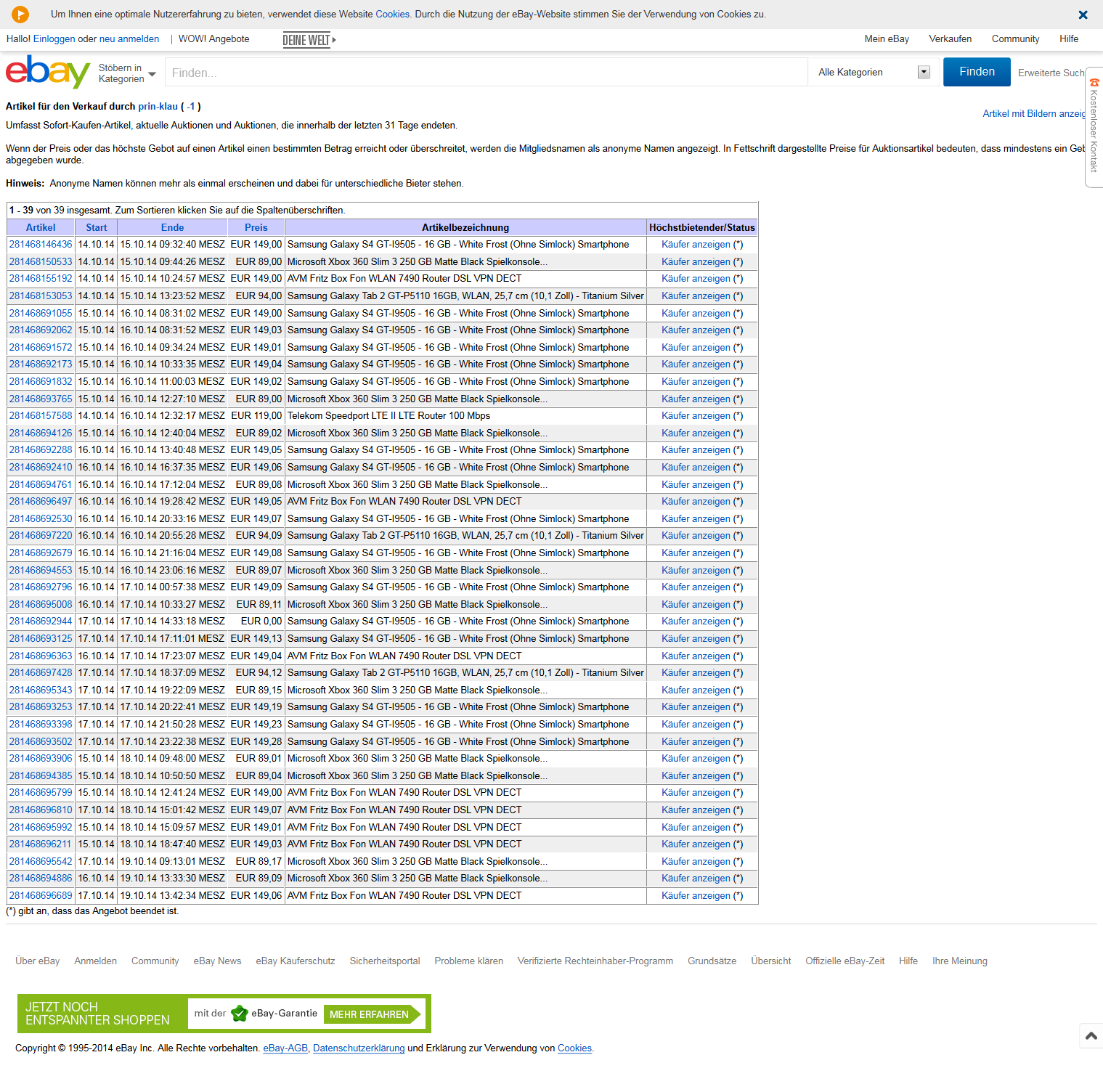Click the Hilfe footer link

(908, 961)
